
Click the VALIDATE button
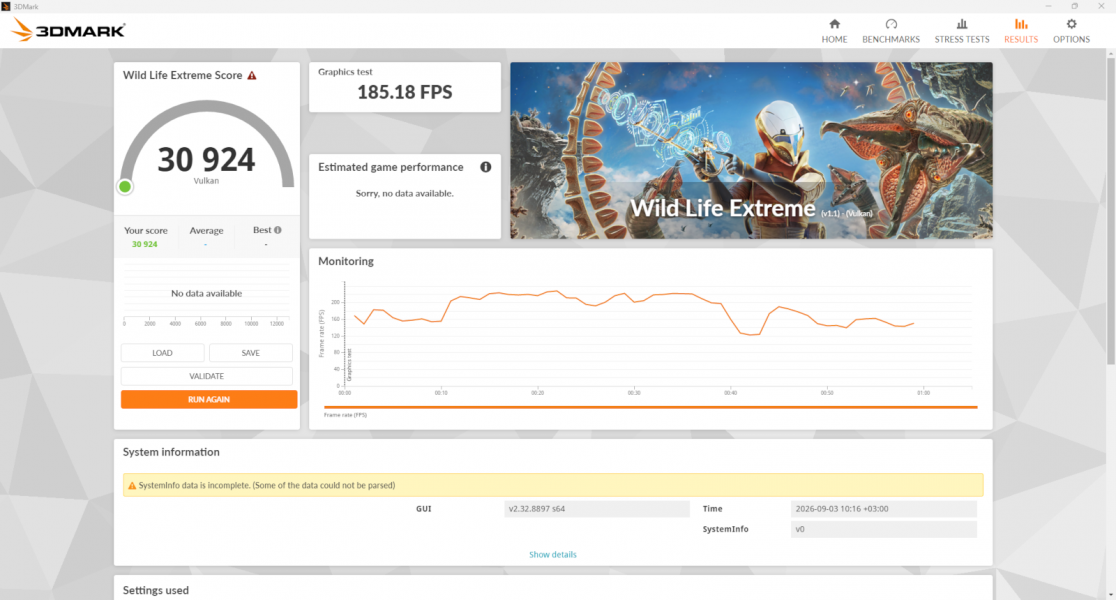206,376
